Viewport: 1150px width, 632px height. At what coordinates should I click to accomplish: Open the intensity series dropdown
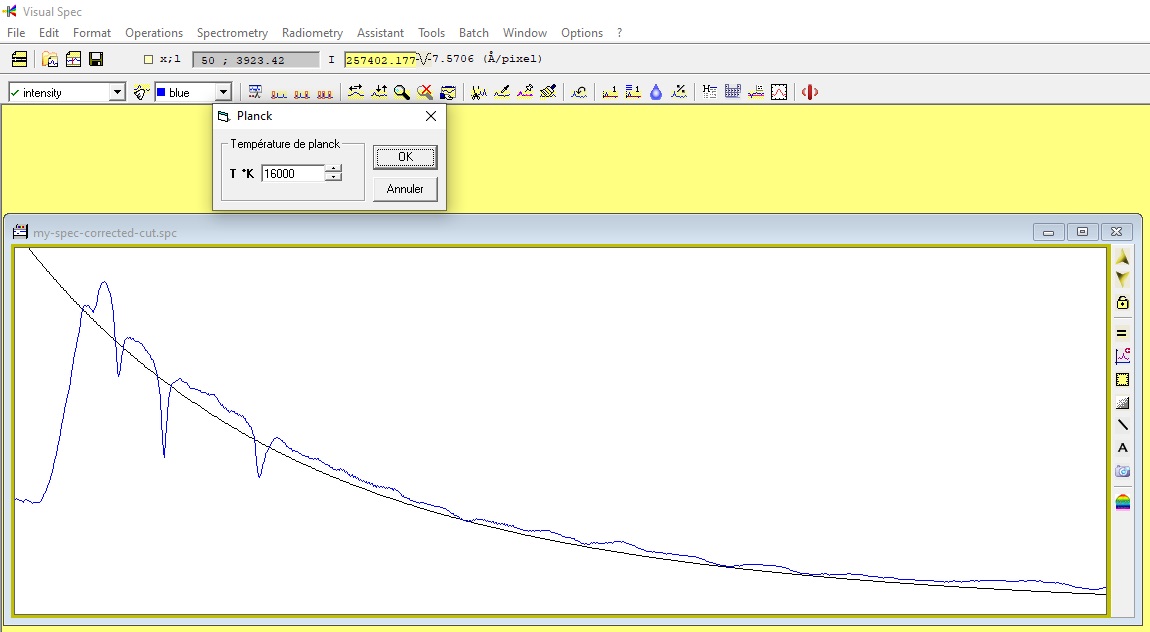(x=117, y=92)
